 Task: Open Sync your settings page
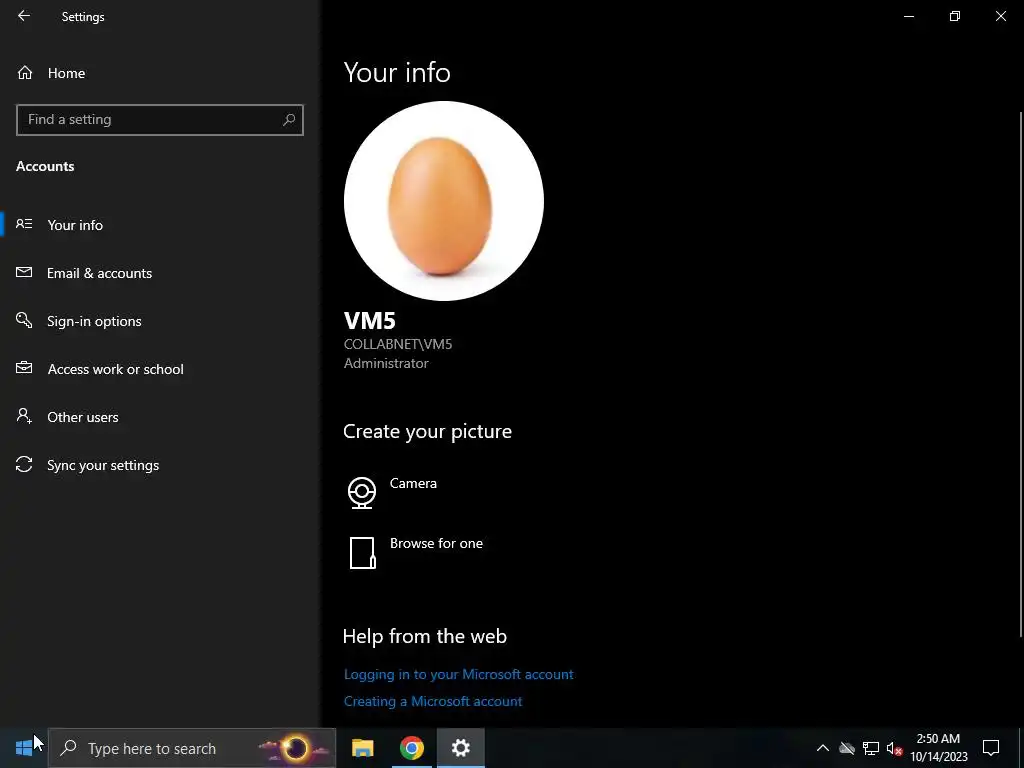coord(159,465)
